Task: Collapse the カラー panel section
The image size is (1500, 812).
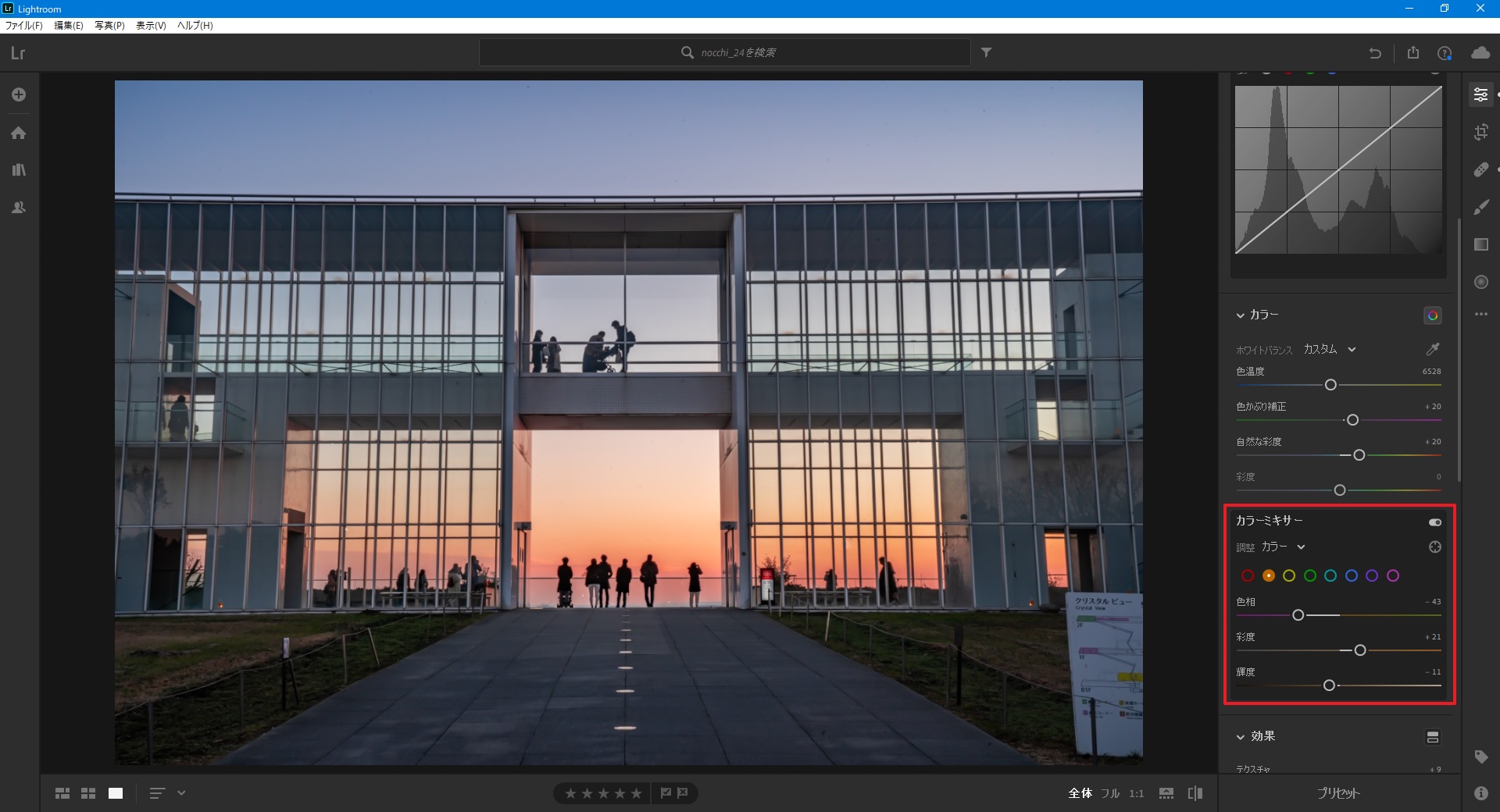Action: [x=1240, y=315]
